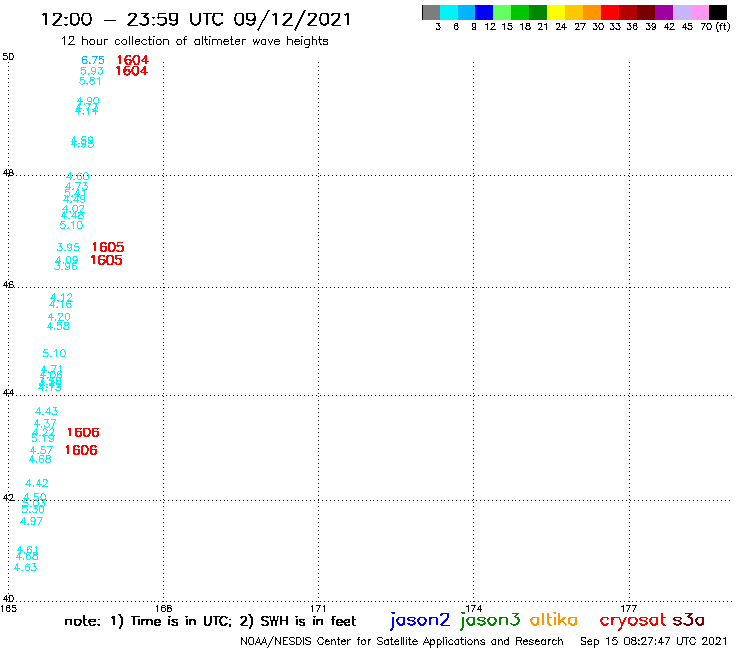Screen dimensions: 740x650
Task: Click the 1604 time label beside 6.75
Action: tap(133, 60)
